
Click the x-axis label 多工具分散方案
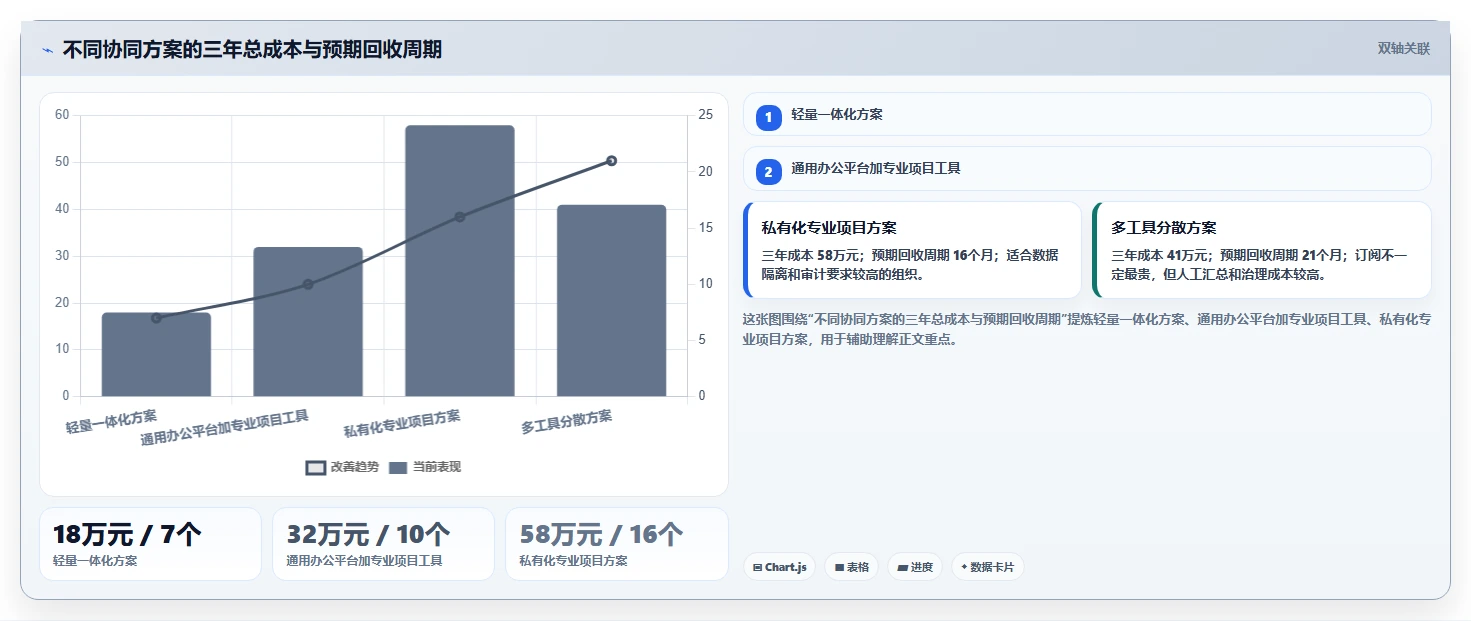pos(566,422)
